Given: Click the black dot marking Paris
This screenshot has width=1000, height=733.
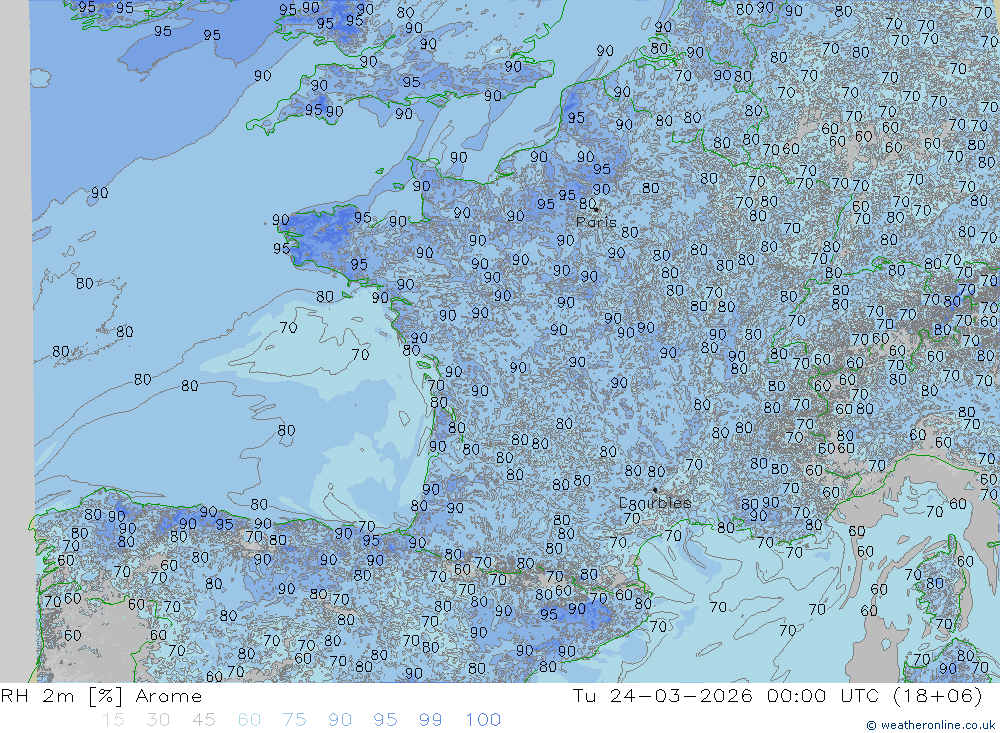Looking at the screenshot, I should pos(596,209).
